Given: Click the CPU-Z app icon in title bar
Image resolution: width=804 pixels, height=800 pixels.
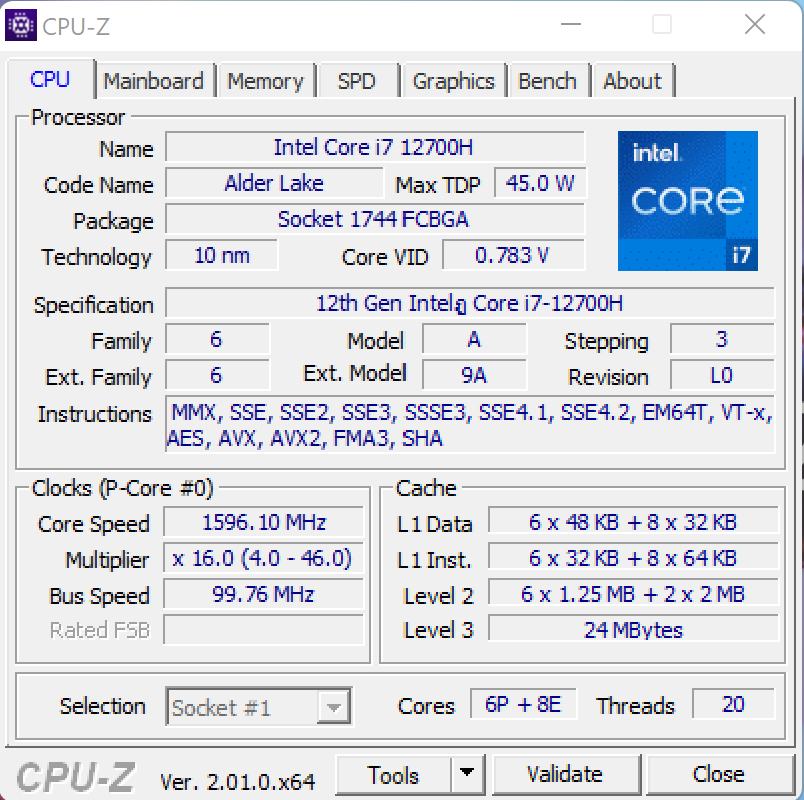Looking at the screenshot, I should click(x=21, y=25).
